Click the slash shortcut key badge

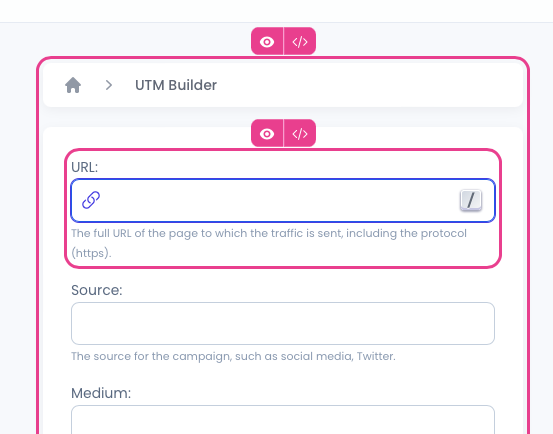(471, 200)
